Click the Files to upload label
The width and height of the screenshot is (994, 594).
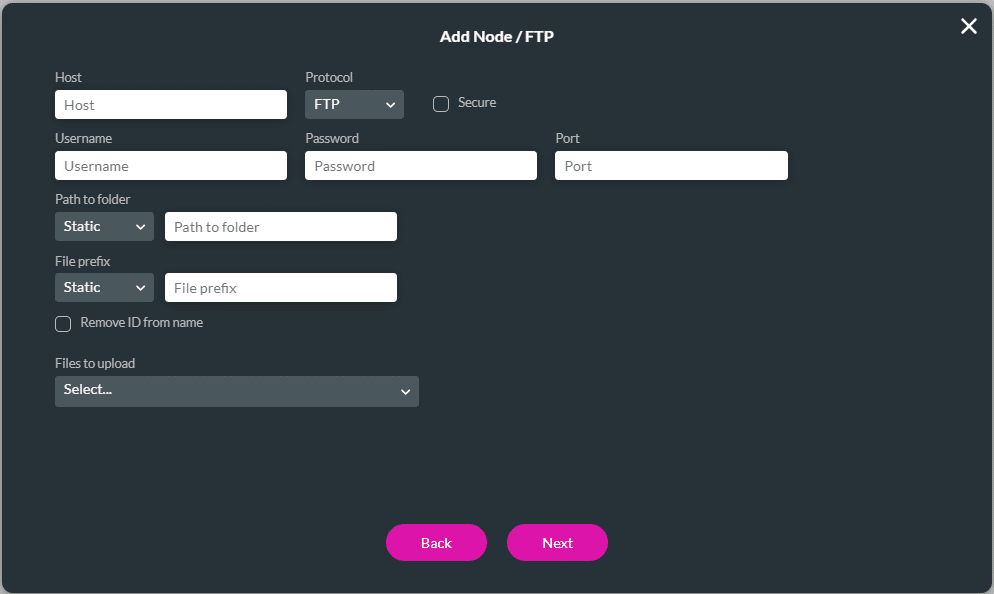point(93,363)
